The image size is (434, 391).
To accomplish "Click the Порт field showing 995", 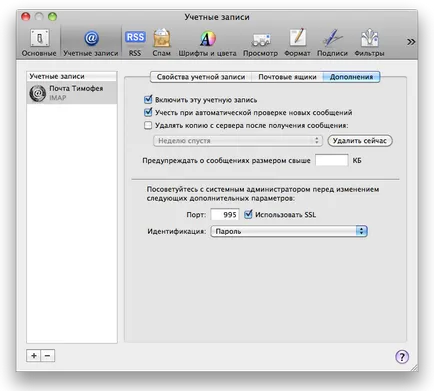I will pyautogui.click(x=225, y=214).
